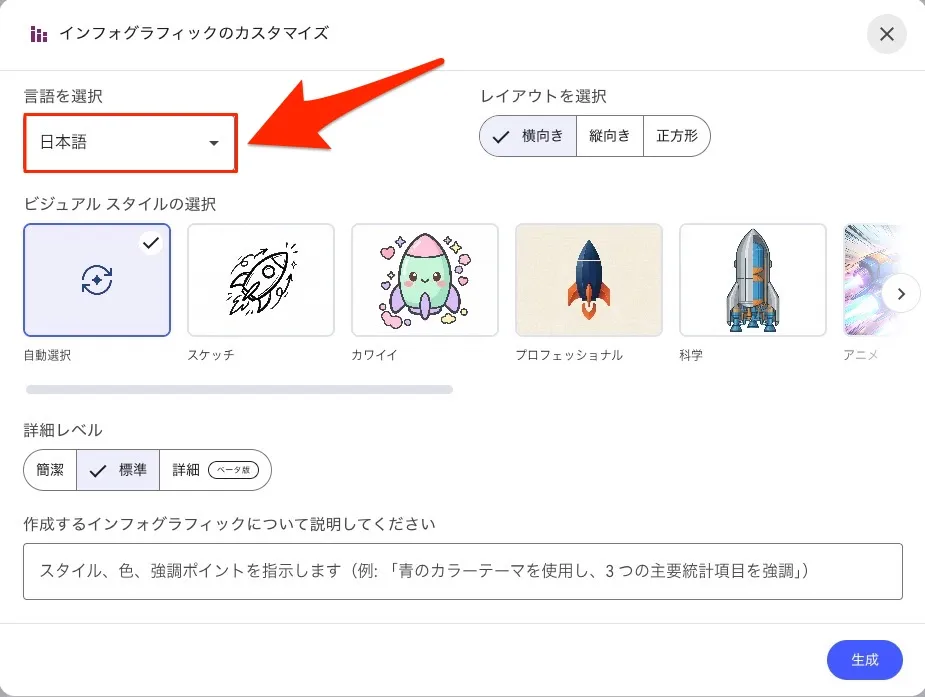Select the Sketch rocket style thumbnail
The image size is (925, 697).
point(261,280)
